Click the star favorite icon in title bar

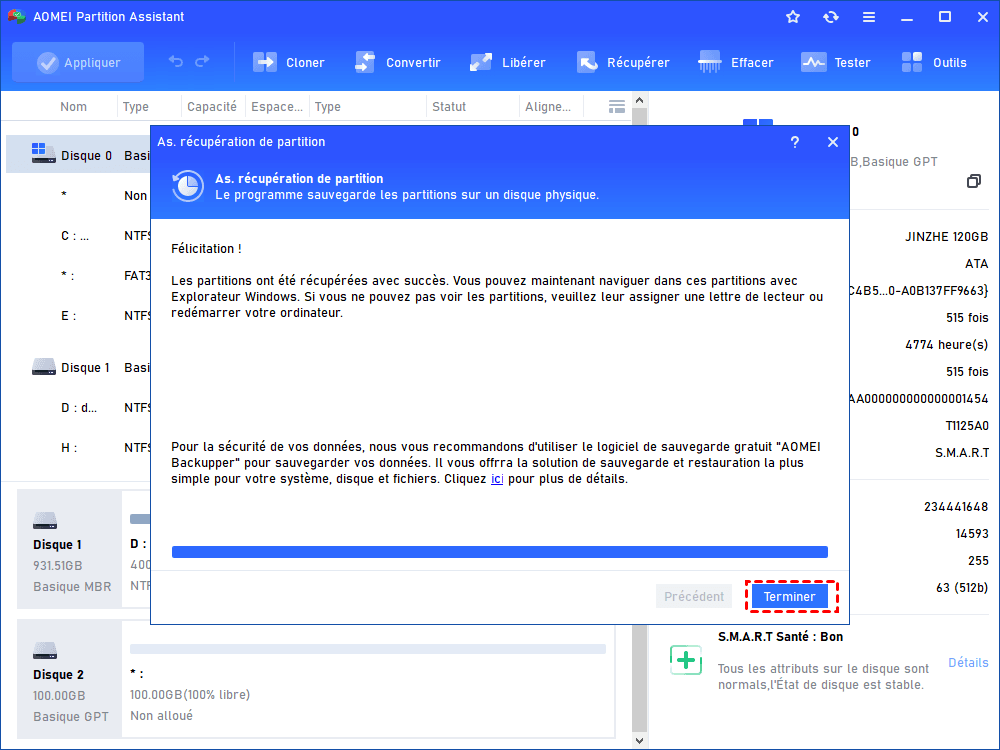point(793,17)
